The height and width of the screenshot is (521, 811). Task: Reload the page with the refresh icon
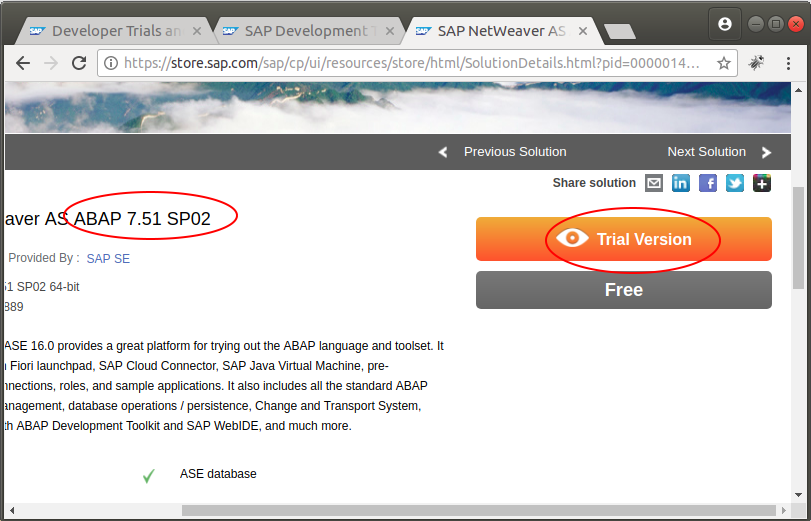point(79,63)
